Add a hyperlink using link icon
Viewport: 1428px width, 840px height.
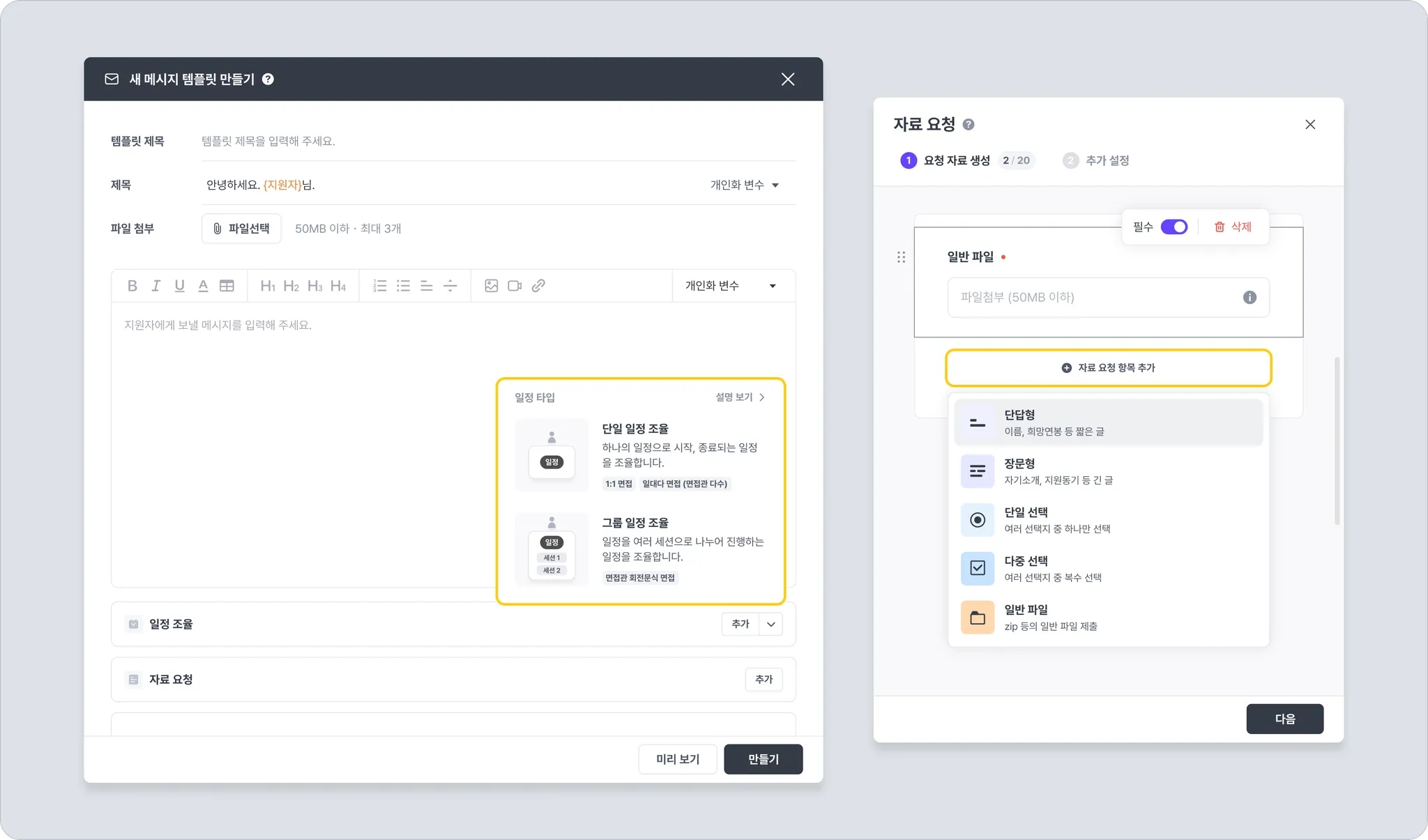click(x=538, y=286)
